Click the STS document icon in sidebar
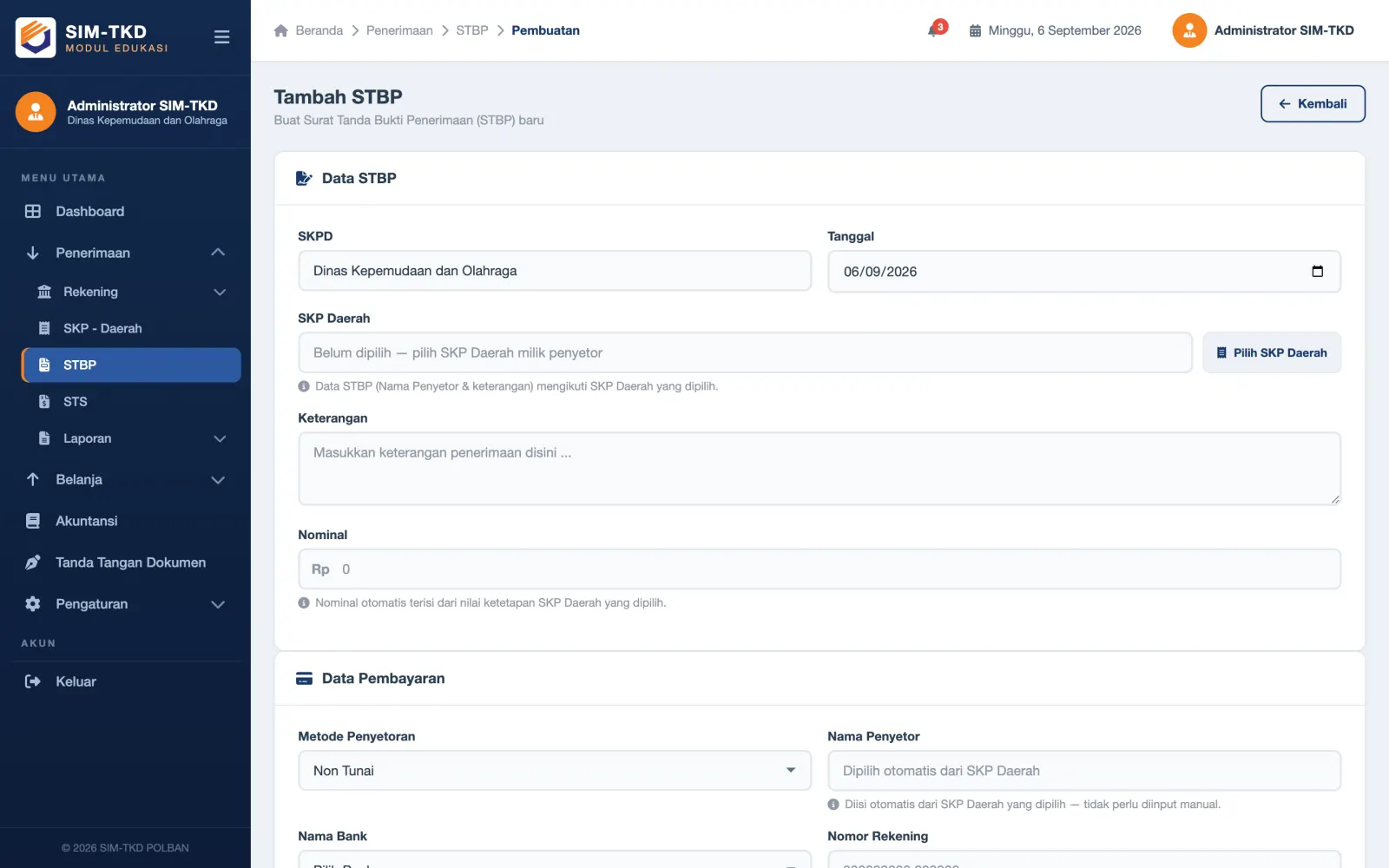Screen dimensions: 1389x868 pyautogui.click(x=44, y=401)
